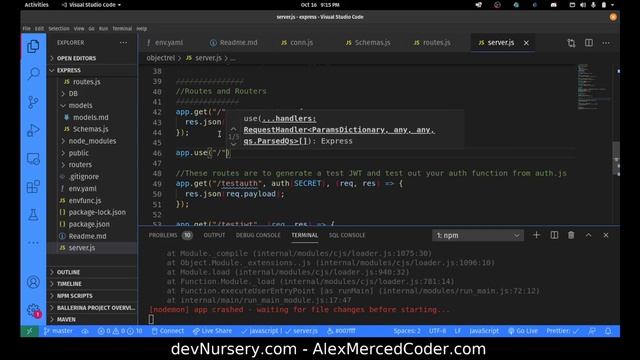Open the Remote Explorer view
This screenshot has height=360, width=640.
(x=33, y=158)
